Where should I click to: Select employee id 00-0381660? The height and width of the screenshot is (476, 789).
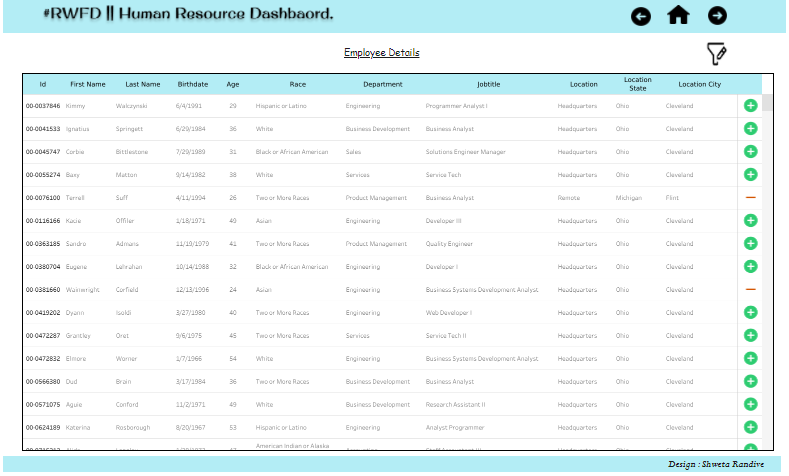(x=43, y=290)
